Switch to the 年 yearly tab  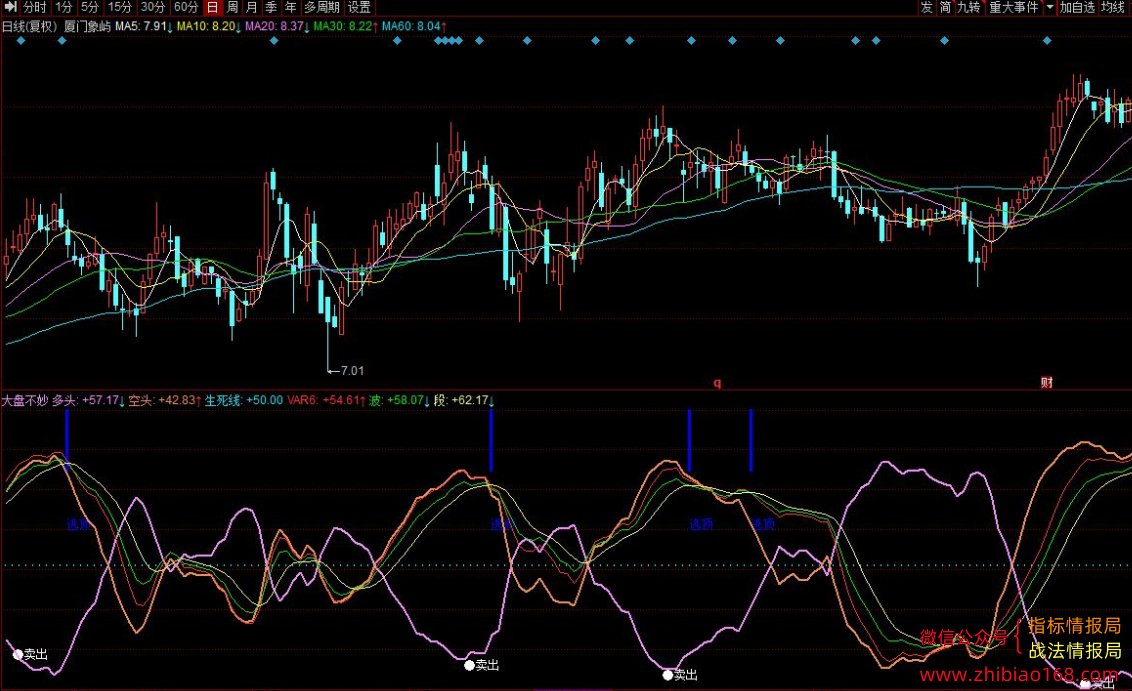point(290,7)
